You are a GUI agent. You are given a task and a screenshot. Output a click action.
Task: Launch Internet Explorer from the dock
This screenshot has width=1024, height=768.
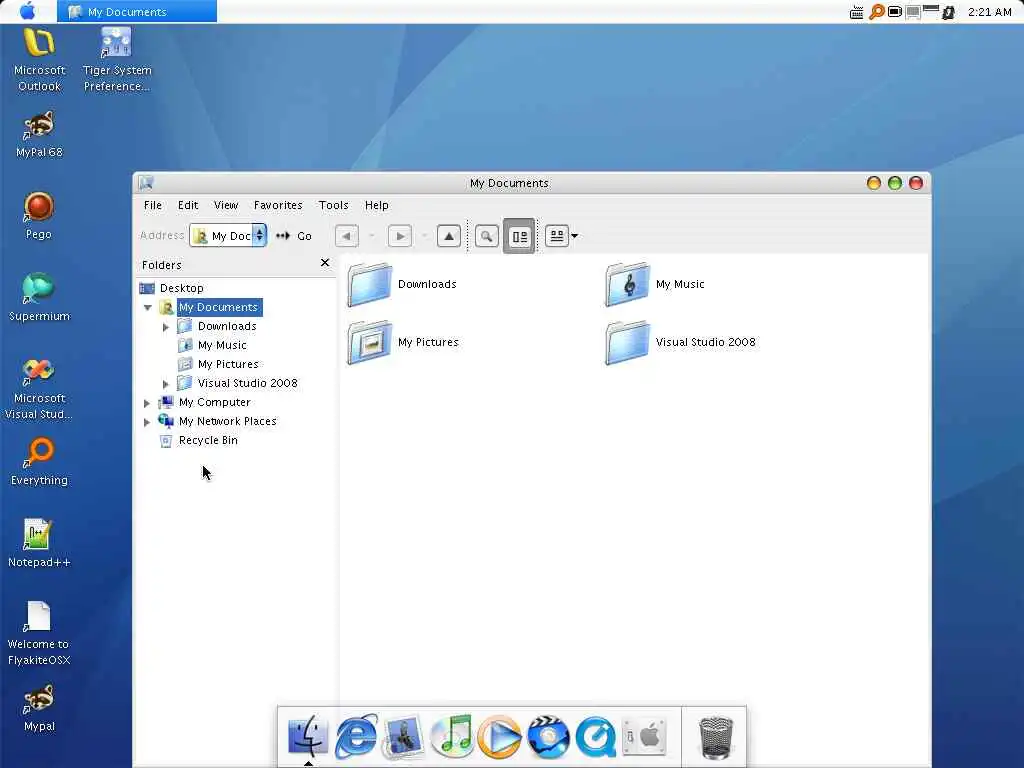click(355, 736)
